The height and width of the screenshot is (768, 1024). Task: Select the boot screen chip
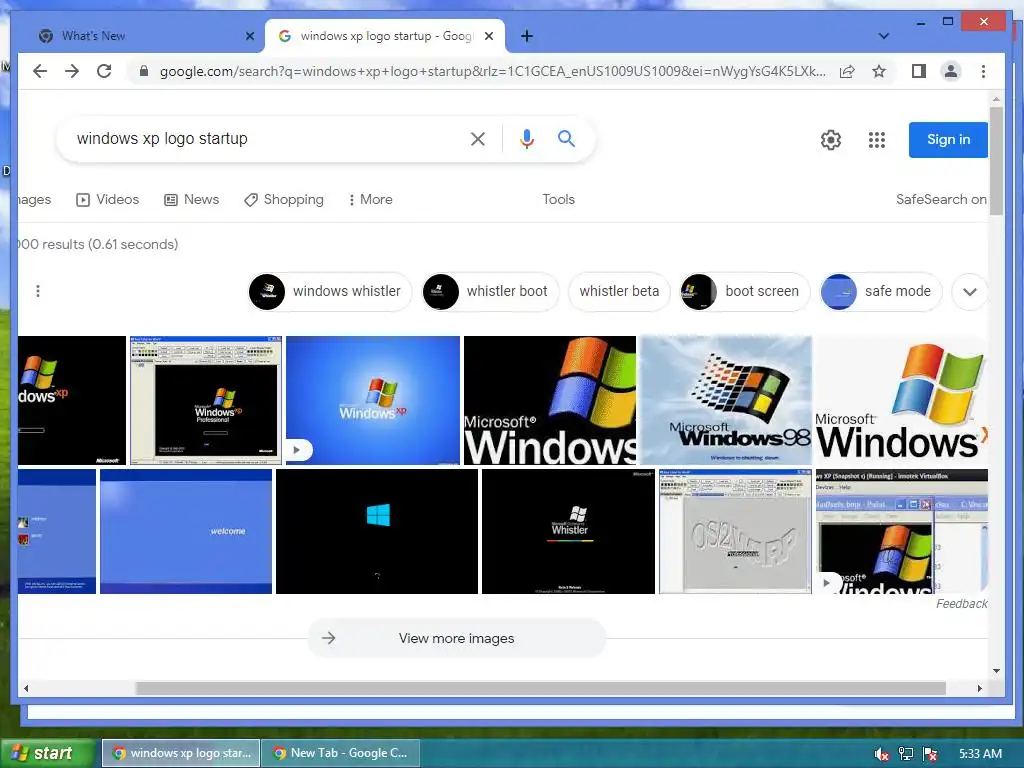(745, 291)
